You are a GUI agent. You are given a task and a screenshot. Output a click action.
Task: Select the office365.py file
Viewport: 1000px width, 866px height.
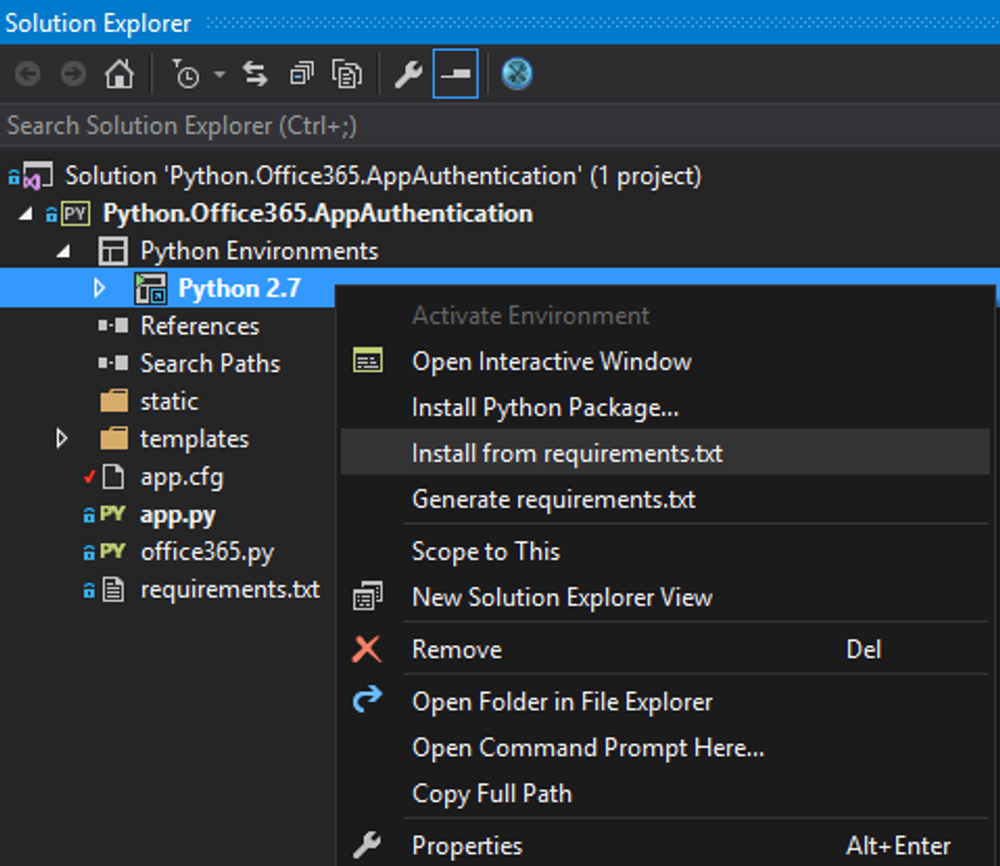tap(207, 552)
